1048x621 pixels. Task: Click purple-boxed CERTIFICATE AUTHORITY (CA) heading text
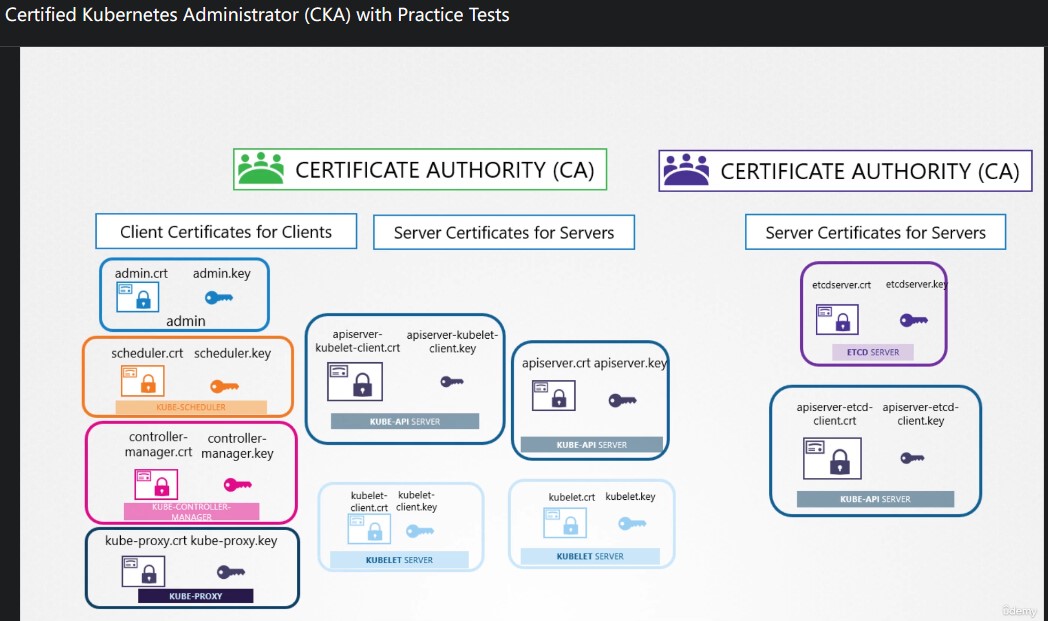(x=870, y=171)
